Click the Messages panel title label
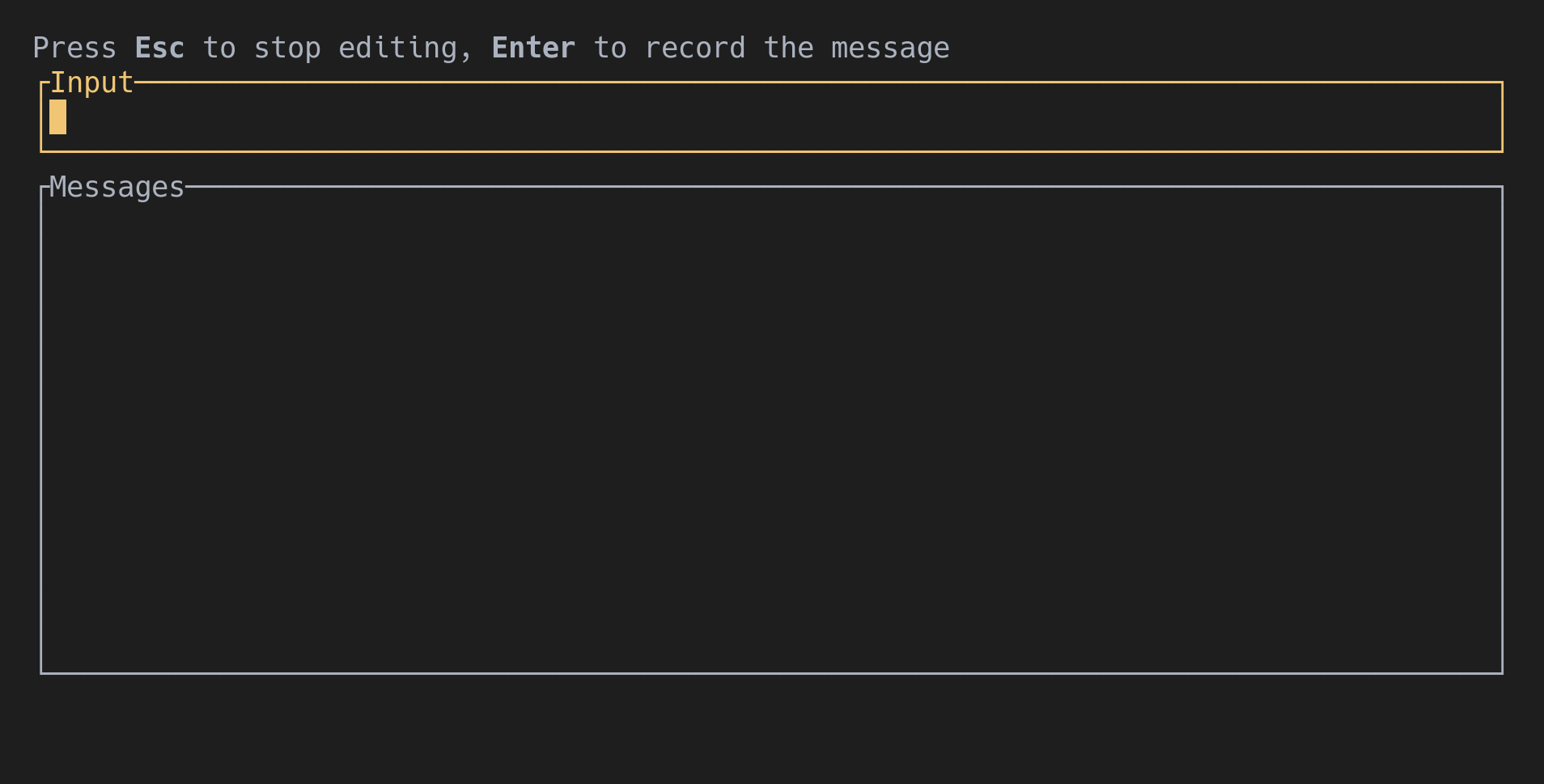The width and height of the screenshot is (1544, 784). (117, 186)
